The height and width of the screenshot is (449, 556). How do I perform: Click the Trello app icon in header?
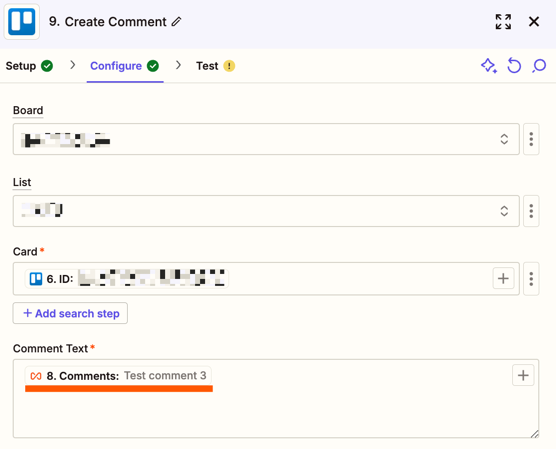pyautogui.click(x=22, y=22)
